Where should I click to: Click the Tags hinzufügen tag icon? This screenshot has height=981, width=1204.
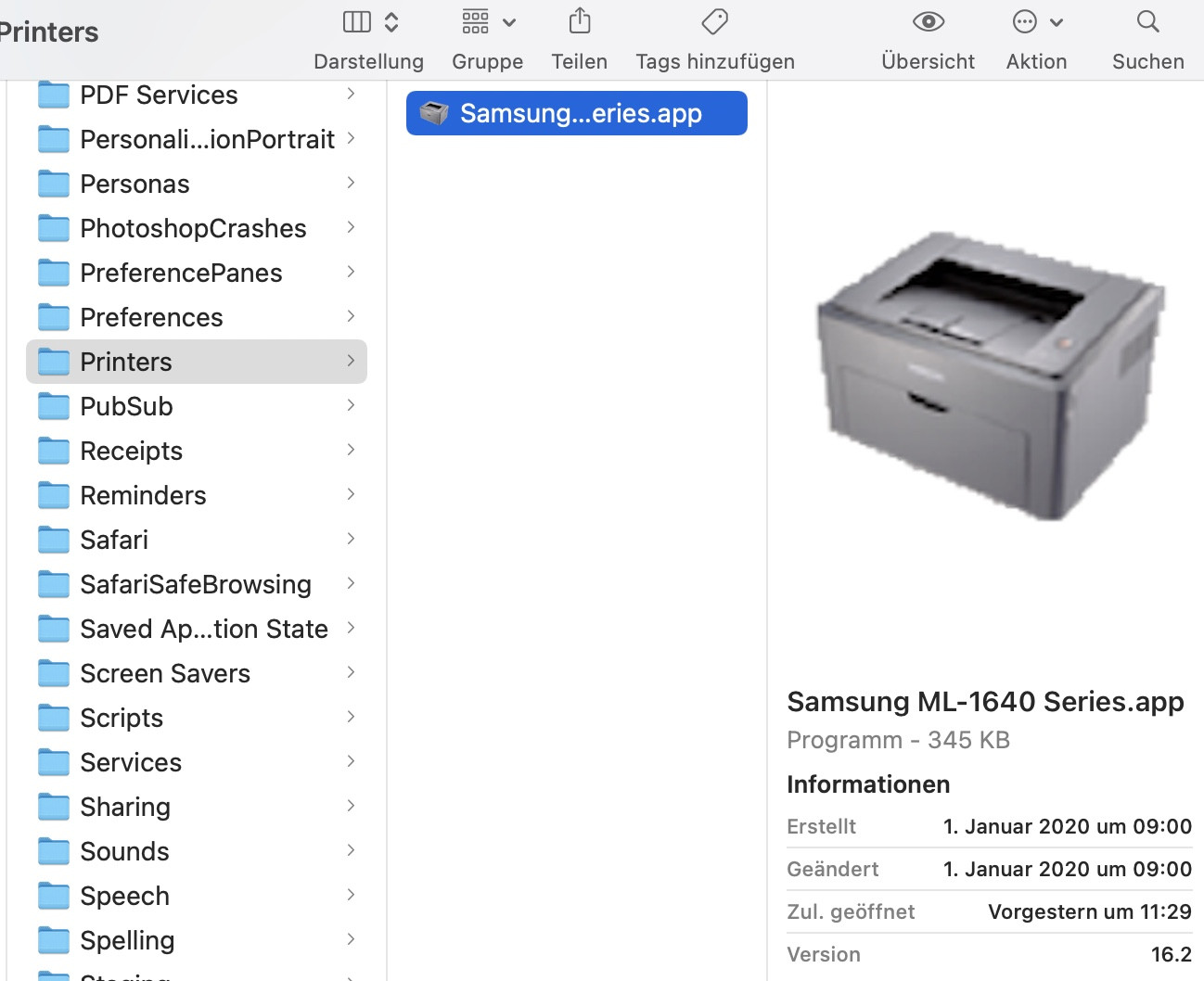(x=715, y=20)
